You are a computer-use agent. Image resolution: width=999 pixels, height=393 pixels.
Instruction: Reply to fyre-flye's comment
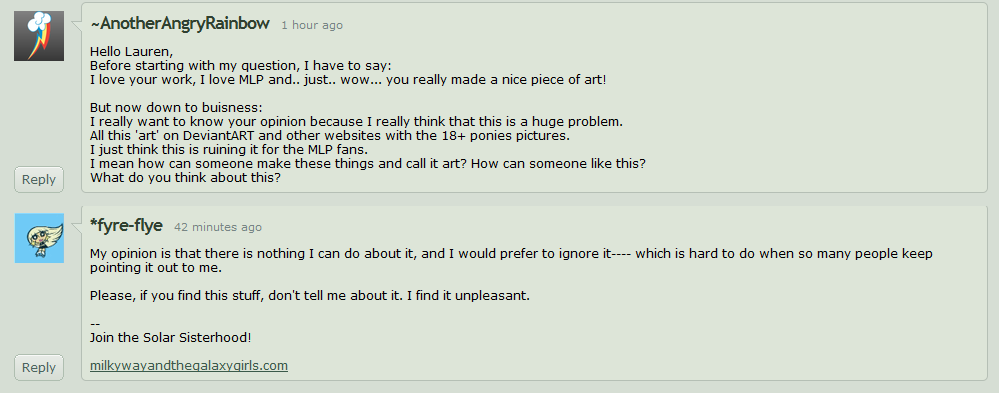(39, 368)
